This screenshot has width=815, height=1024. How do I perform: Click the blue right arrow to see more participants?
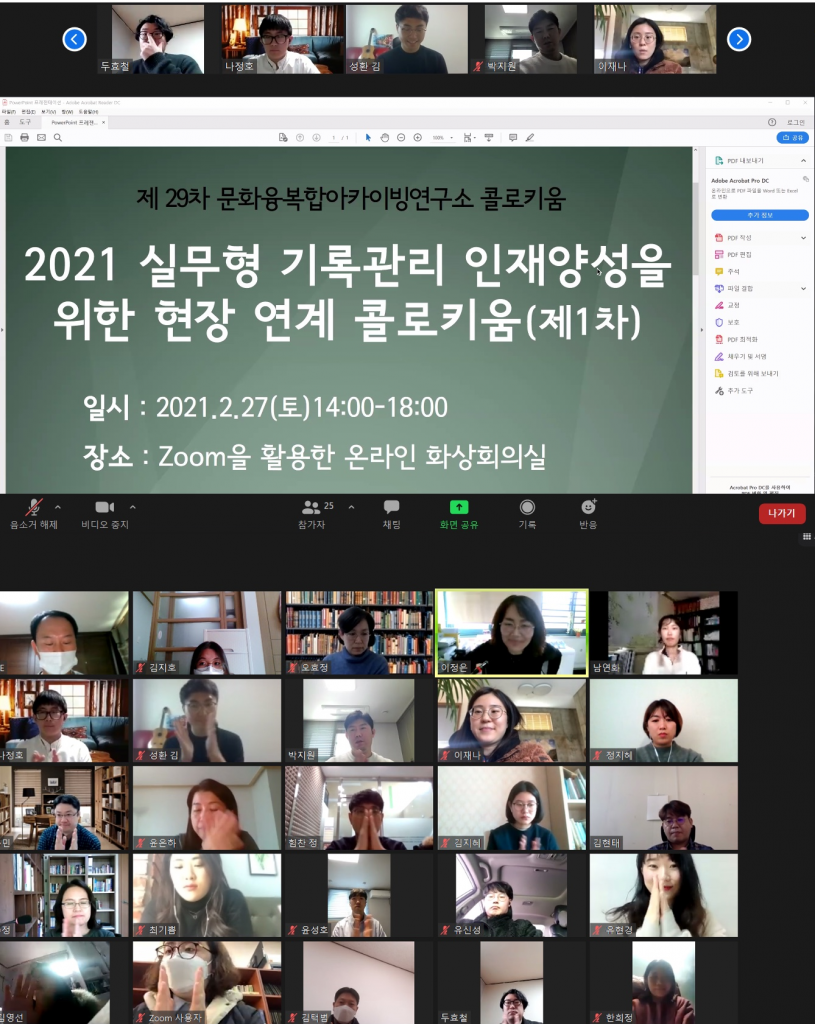point(737,37)
